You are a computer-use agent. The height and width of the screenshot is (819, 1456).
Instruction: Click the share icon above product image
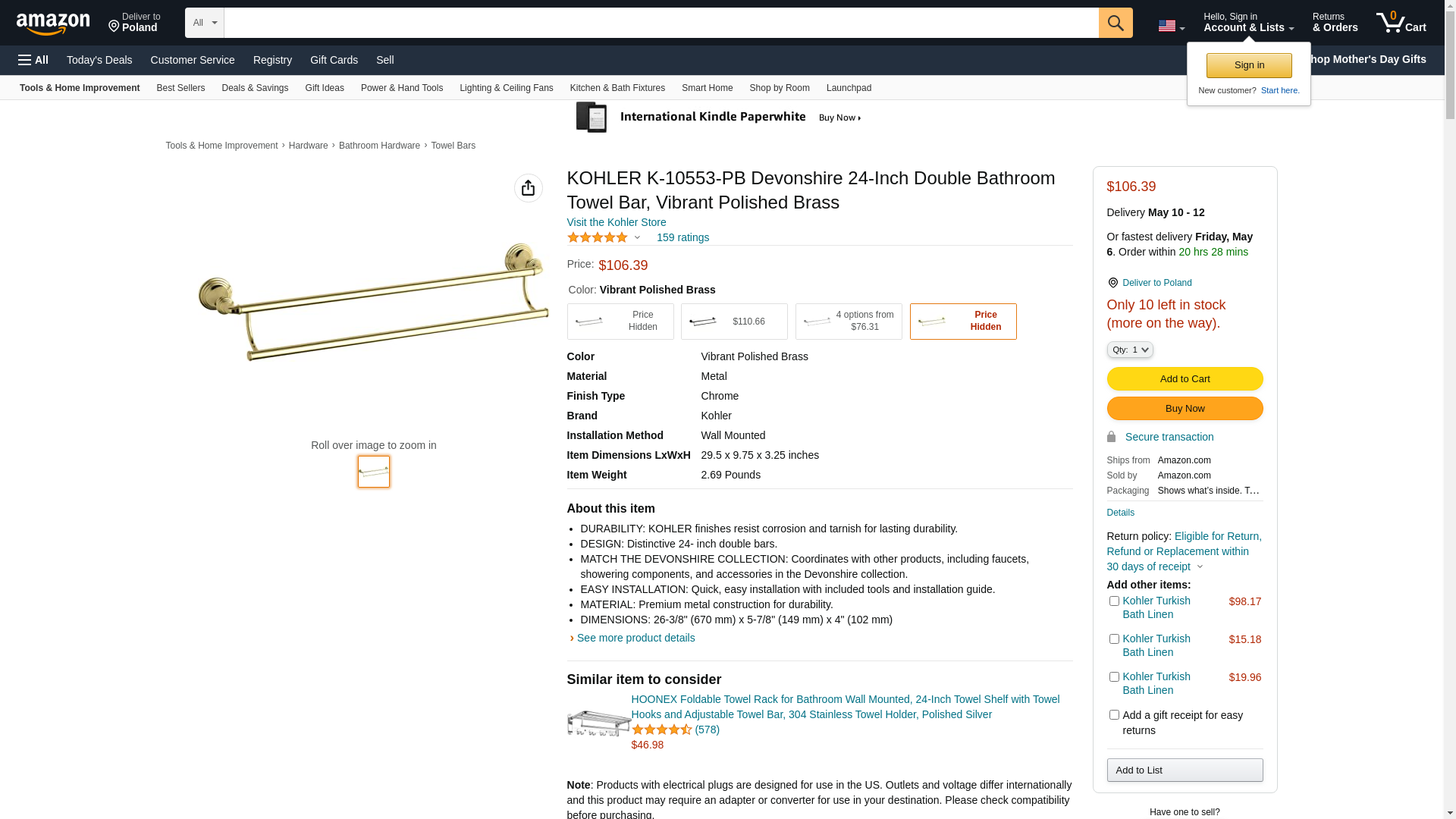[529, 188]
